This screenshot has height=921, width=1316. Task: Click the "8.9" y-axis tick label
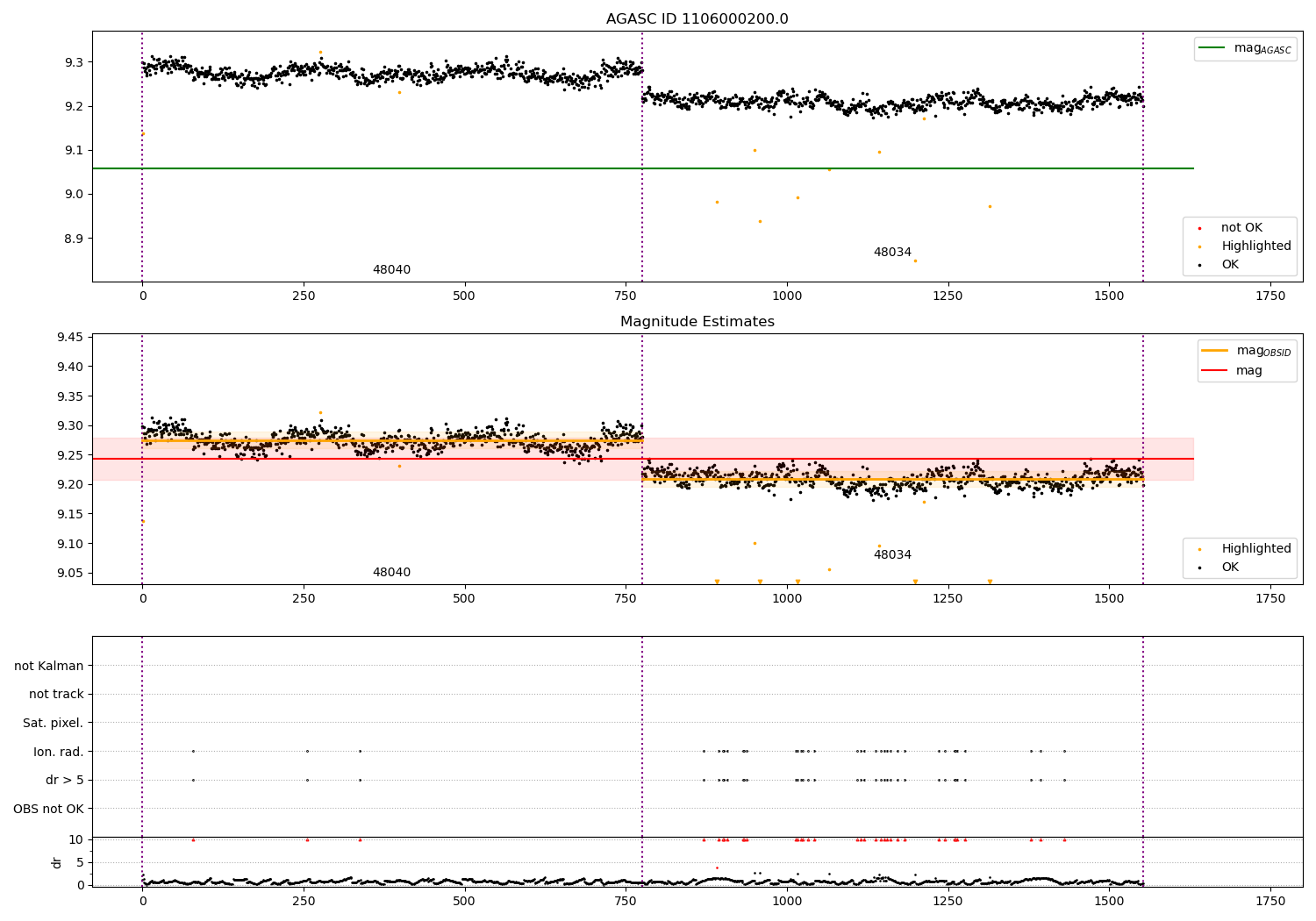click(73, 239)
